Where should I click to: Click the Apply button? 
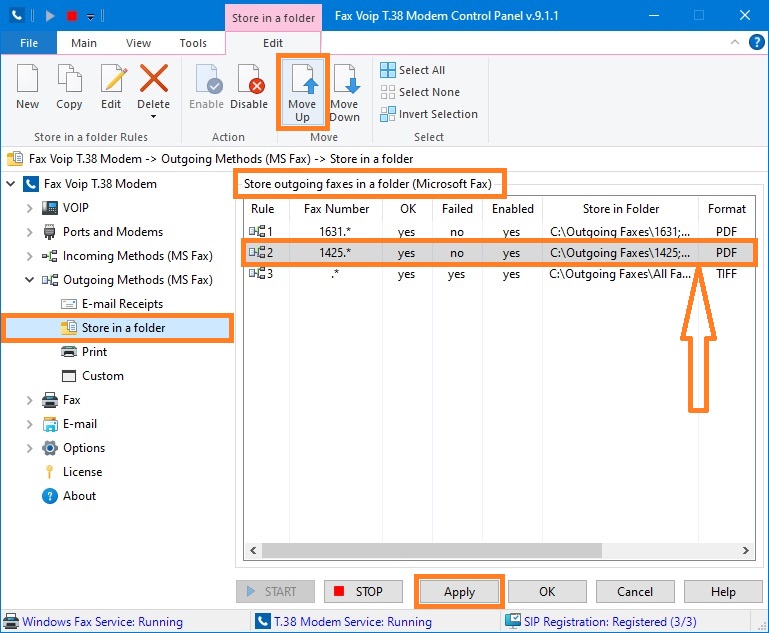pos(459,592)
